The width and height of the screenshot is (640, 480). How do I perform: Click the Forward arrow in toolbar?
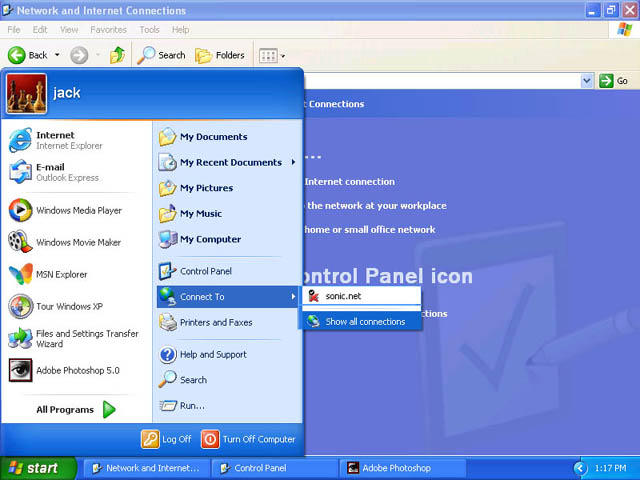pyautogui.click(x=79, y=55)
